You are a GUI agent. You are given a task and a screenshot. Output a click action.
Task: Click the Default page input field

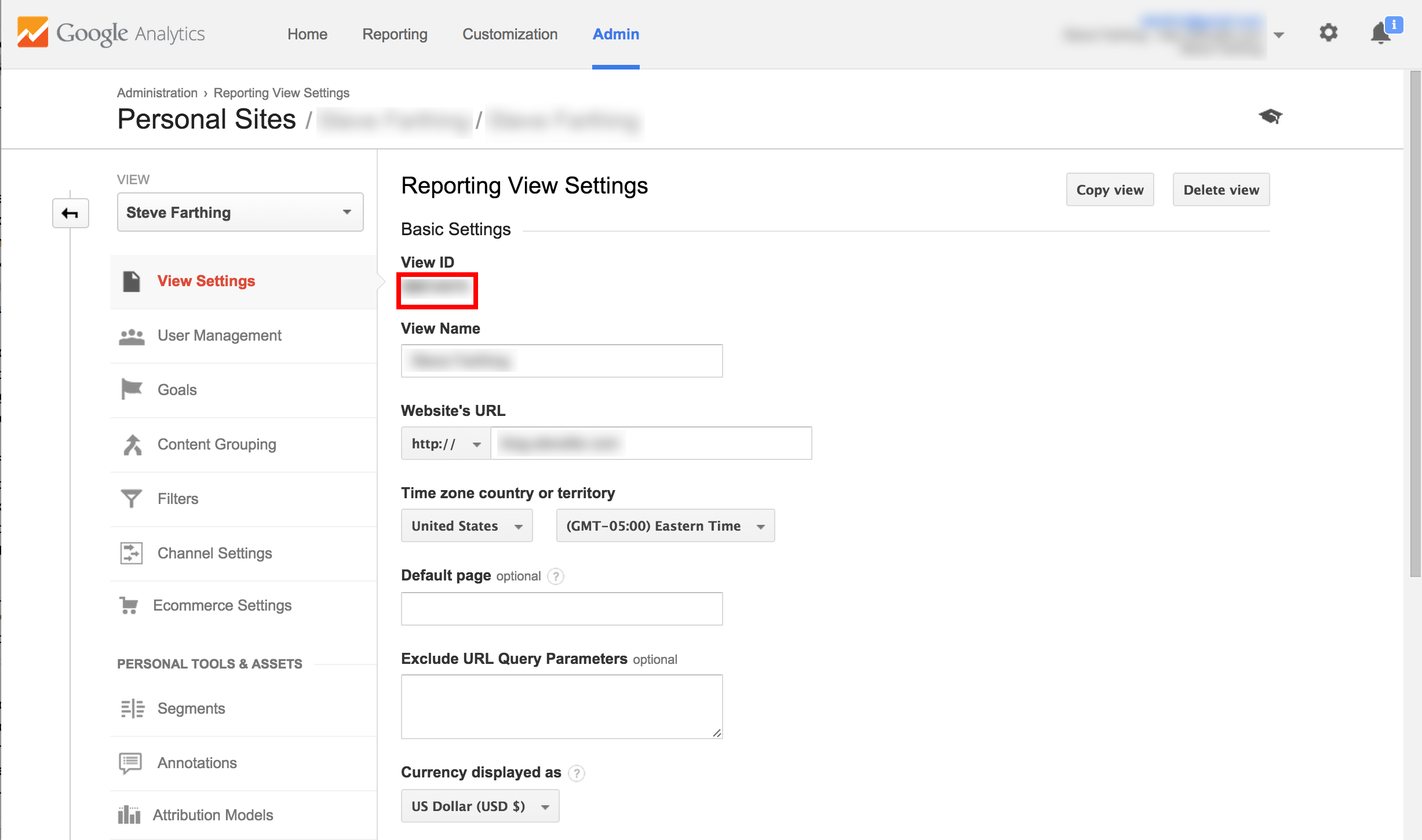click(561, 609)
